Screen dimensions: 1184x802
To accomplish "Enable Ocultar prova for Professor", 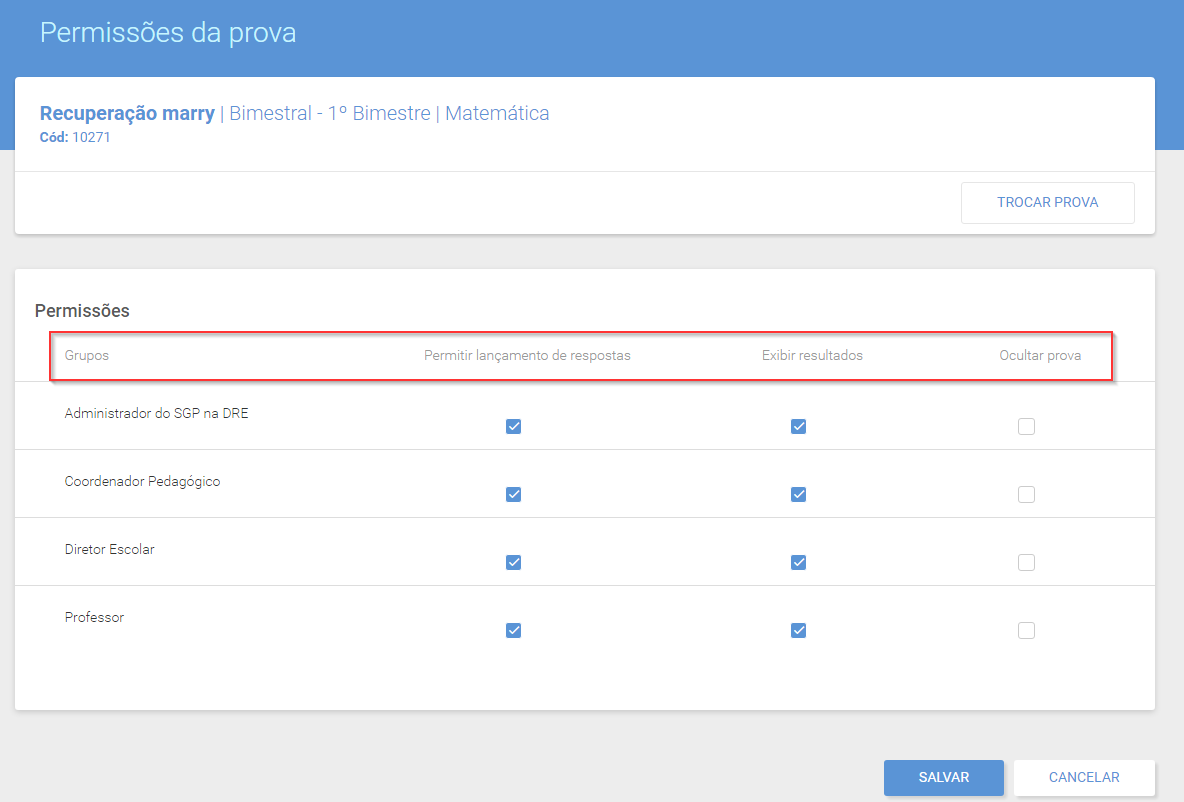I will [1026, 631].
